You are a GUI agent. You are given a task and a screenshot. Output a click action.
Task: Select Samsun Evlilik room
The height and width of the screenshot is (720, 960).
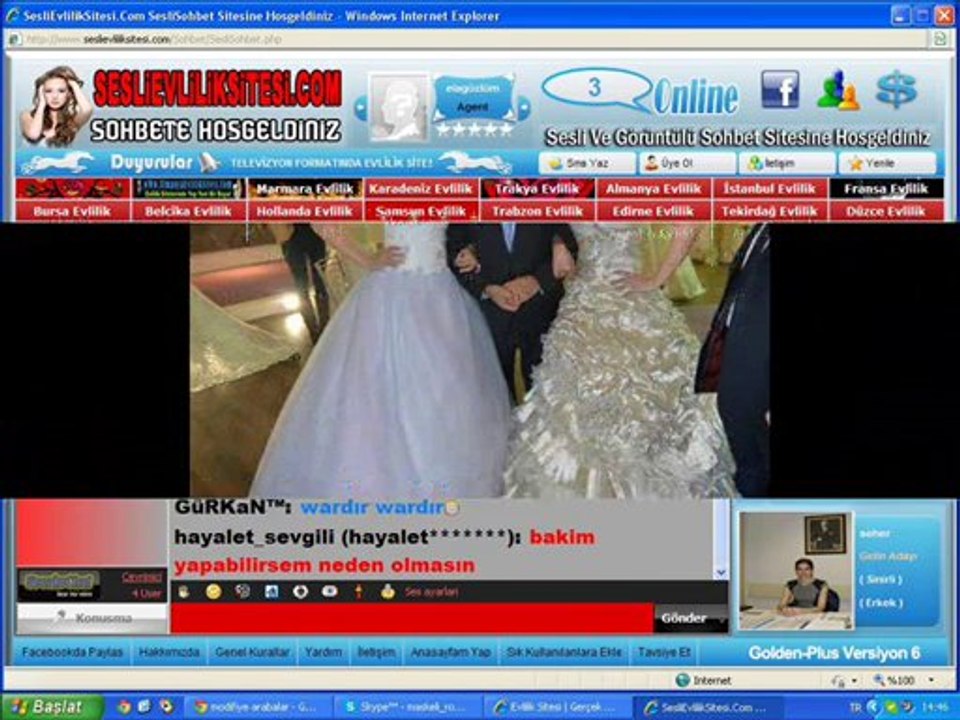tap(421, 211)
